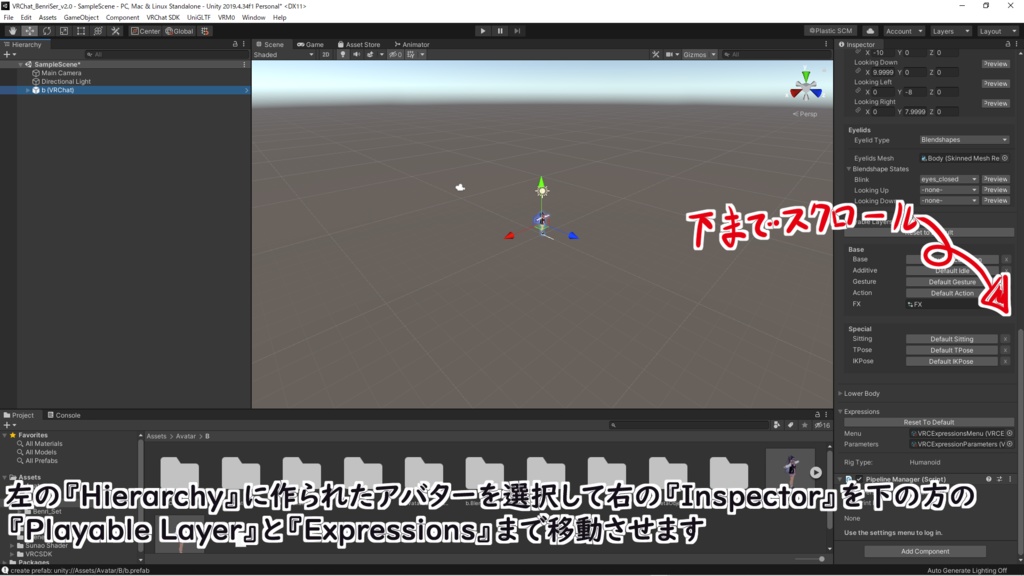The image size is (1024, 576).
Task: Toggle 2D mode in the Scene view
Action: point(326,54)
